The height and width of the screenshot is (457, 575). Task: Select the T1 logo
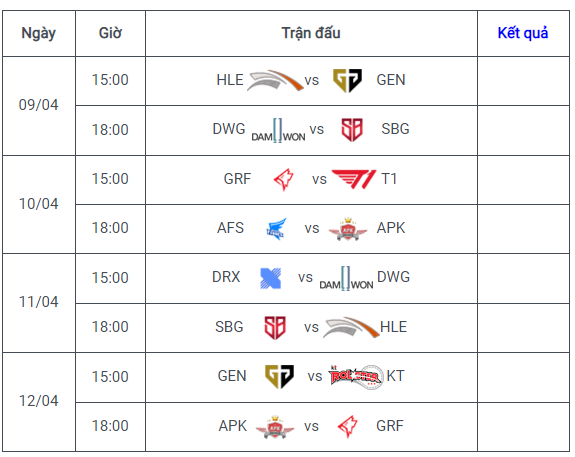pos(354,179)
